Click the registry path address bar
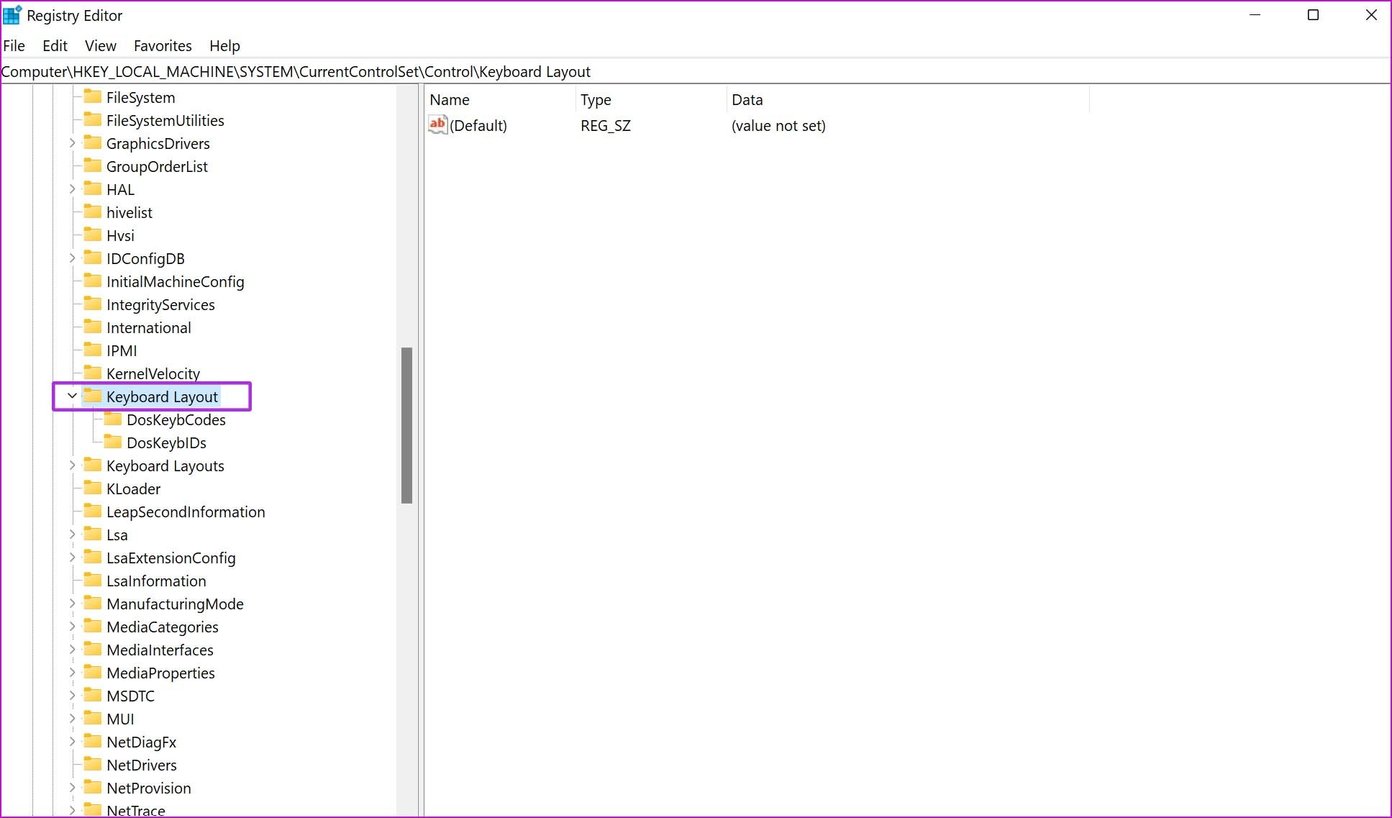This screenshot has height=818, width=1392. (695, 72)
